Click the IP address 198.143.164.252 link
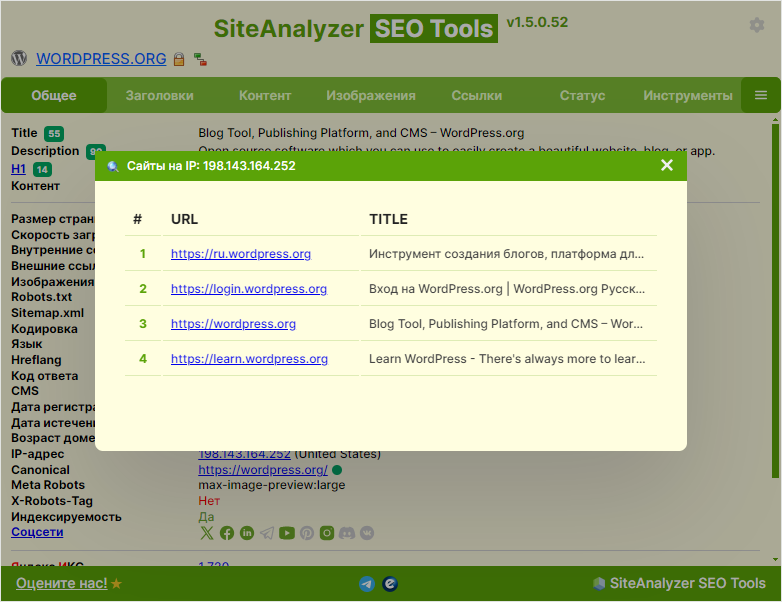 244,454
